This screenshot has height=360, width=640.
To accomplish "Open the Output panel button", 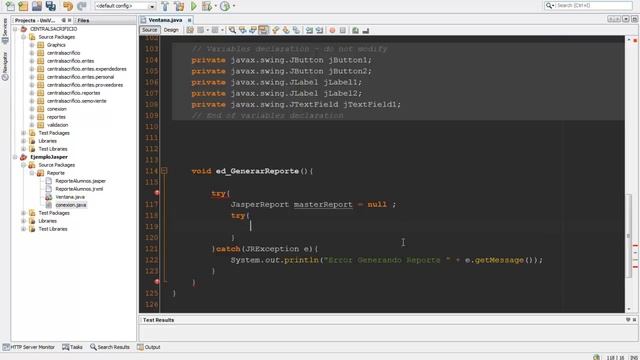I will click(149, 347).
